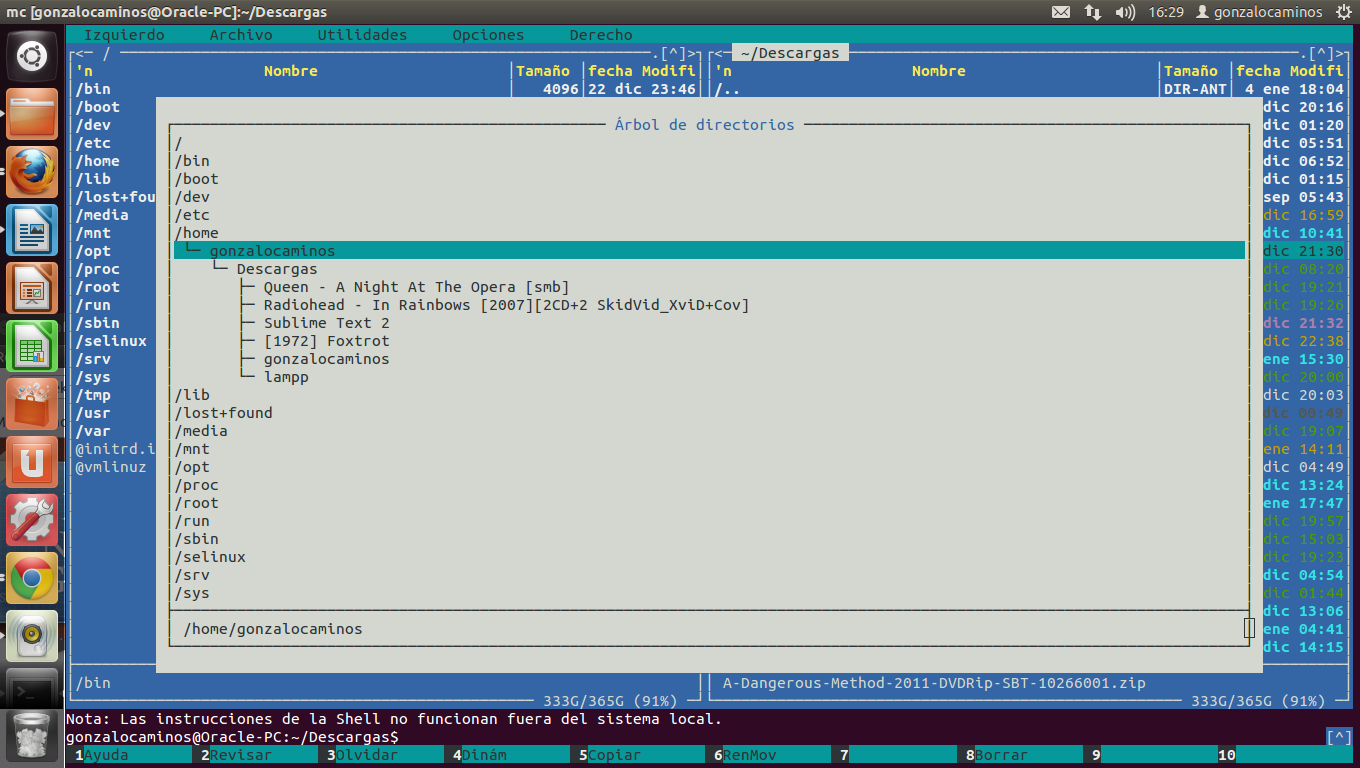Select Queen - A Night At The Opera folder
The width and height of the screenshot is (1360, 768).
[x=416, y=287]
